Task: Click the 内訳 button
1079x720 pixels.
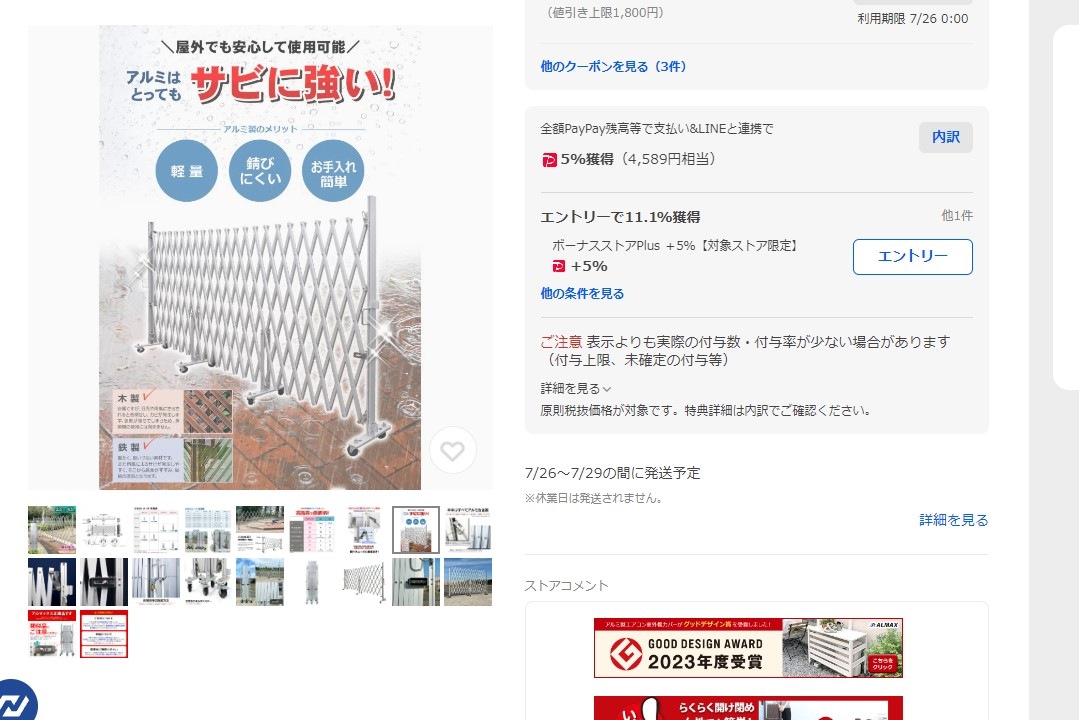Action: click(x=946, y=137)
